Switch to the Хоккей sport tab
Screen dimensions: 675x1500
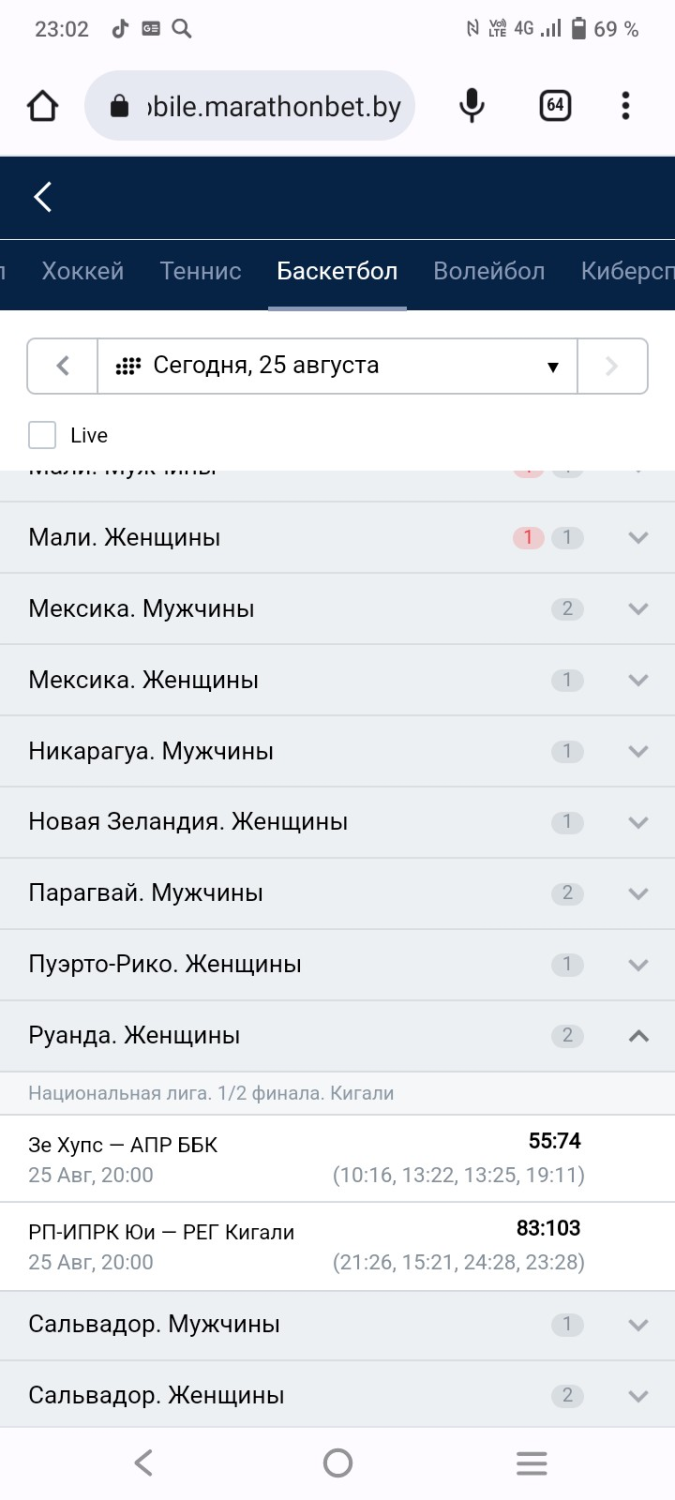[x=83, y=271]
